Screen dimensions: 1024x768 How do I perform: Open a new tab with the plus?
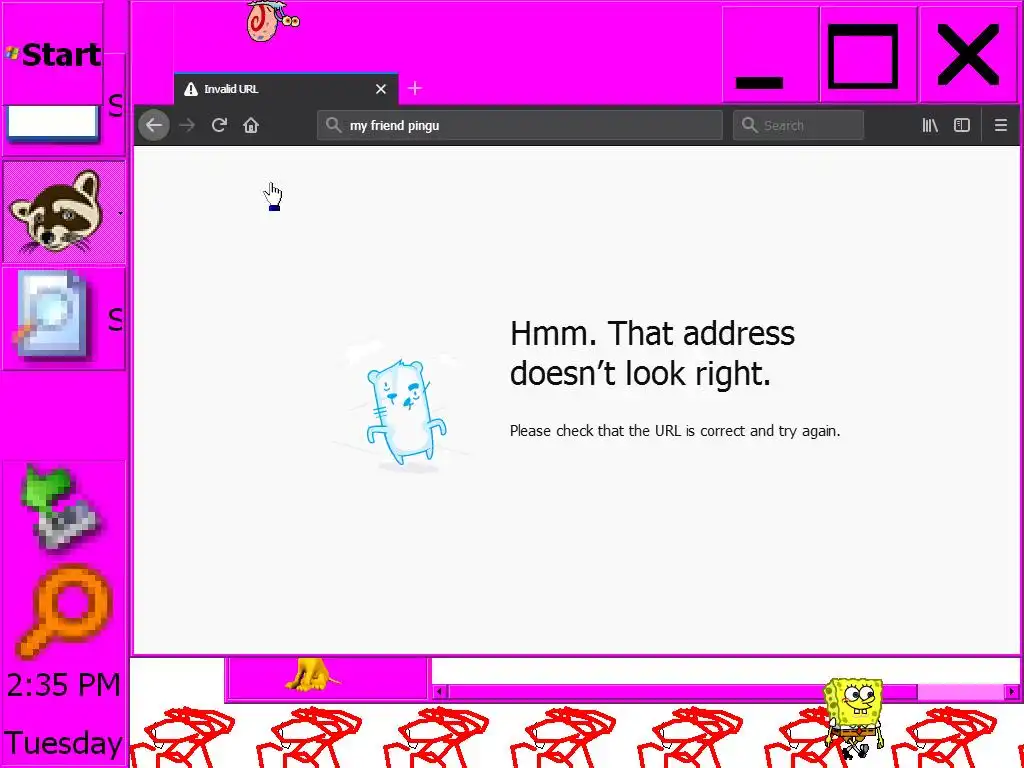[x=415, y=88]
